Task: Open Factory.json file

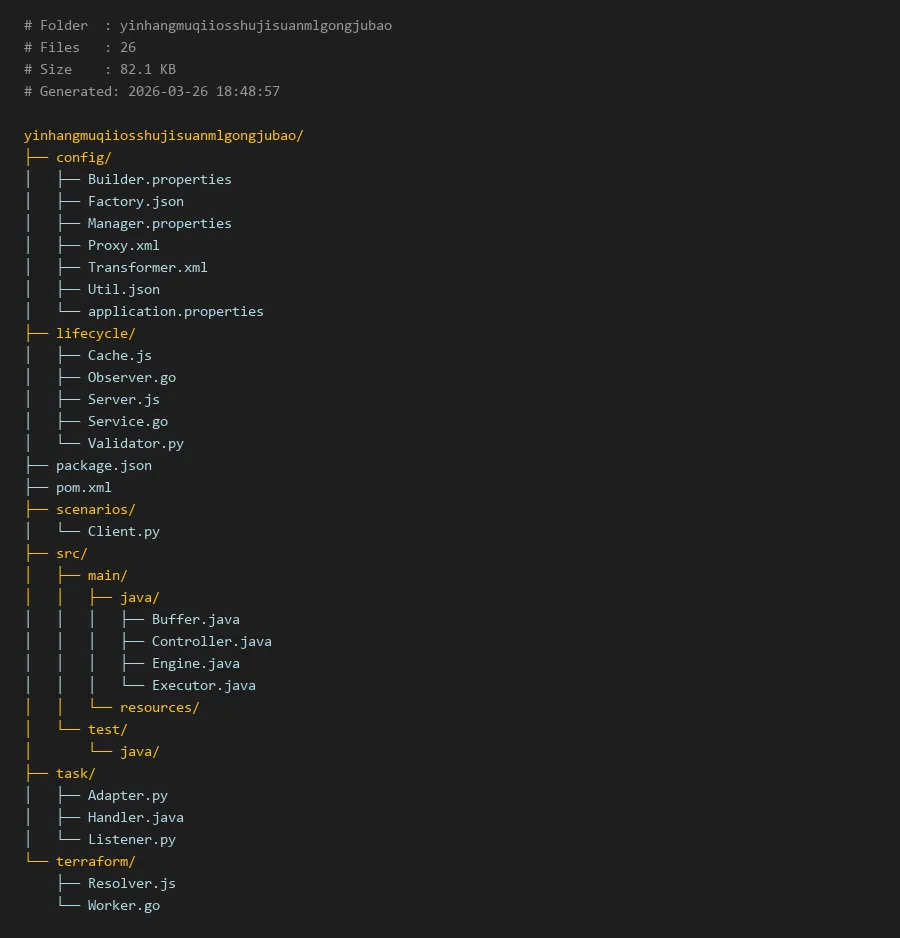Action: 135,201
